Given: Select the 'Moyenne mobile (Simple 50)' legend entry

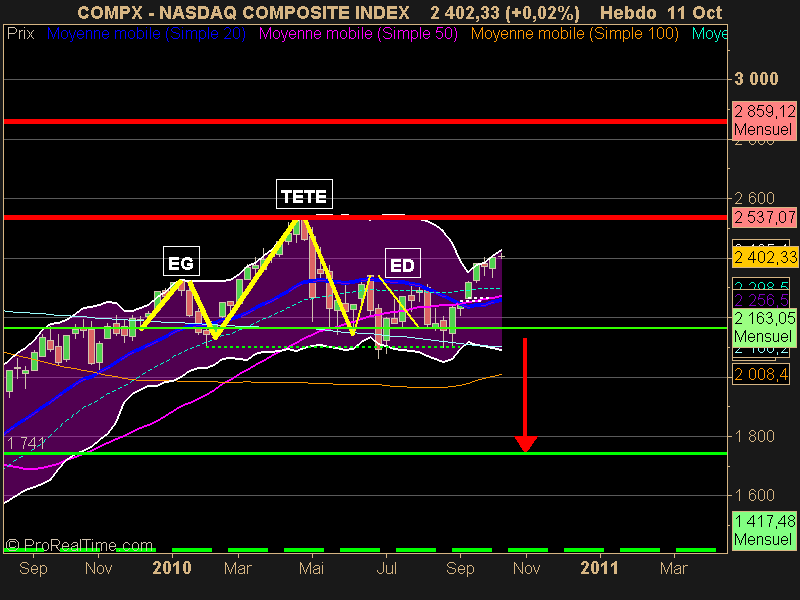Looking at the screenshot, I should pyautogui.click(x=358, y=34).
